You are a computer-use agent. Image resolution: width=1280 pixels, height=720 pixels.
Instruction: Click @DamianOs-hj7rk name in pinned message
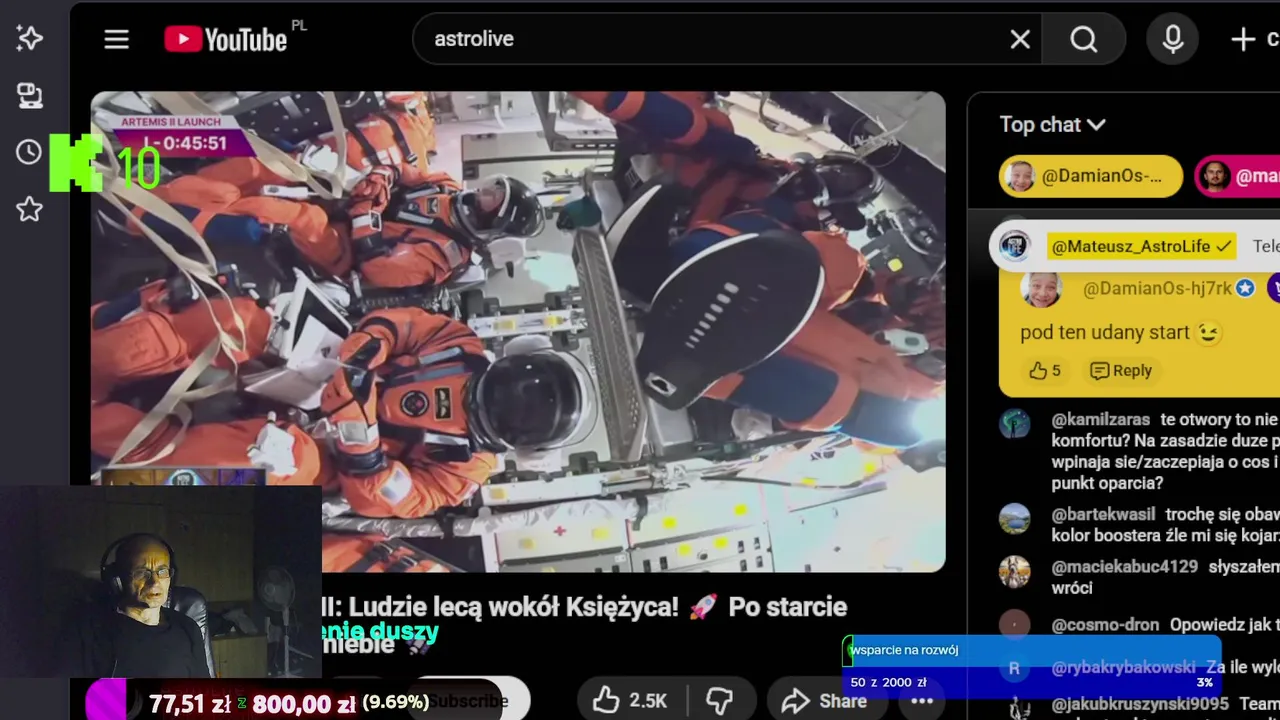click(x=1157, y=289)
